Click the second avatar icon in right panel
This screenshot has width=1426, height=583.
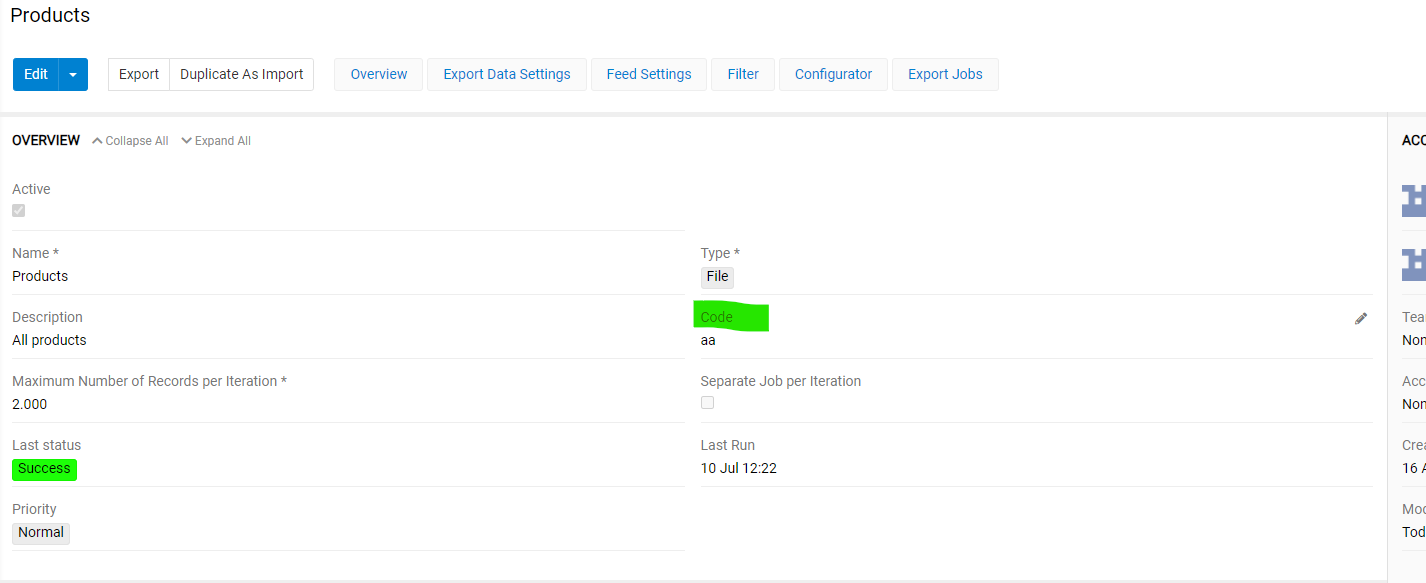1413,264
